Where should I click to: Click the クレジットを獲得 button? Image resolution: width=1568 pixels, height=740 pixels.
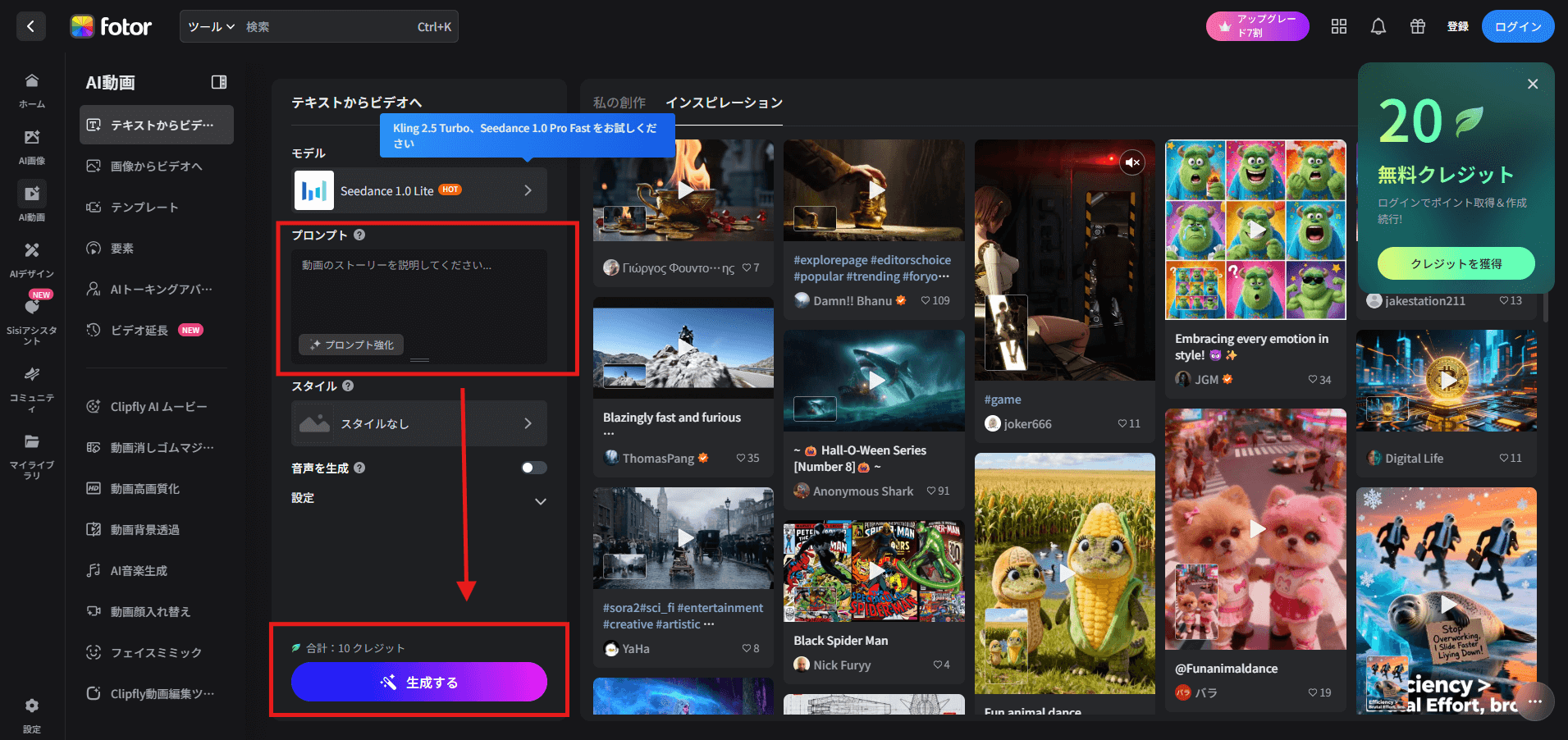[x=1456, y=264]
